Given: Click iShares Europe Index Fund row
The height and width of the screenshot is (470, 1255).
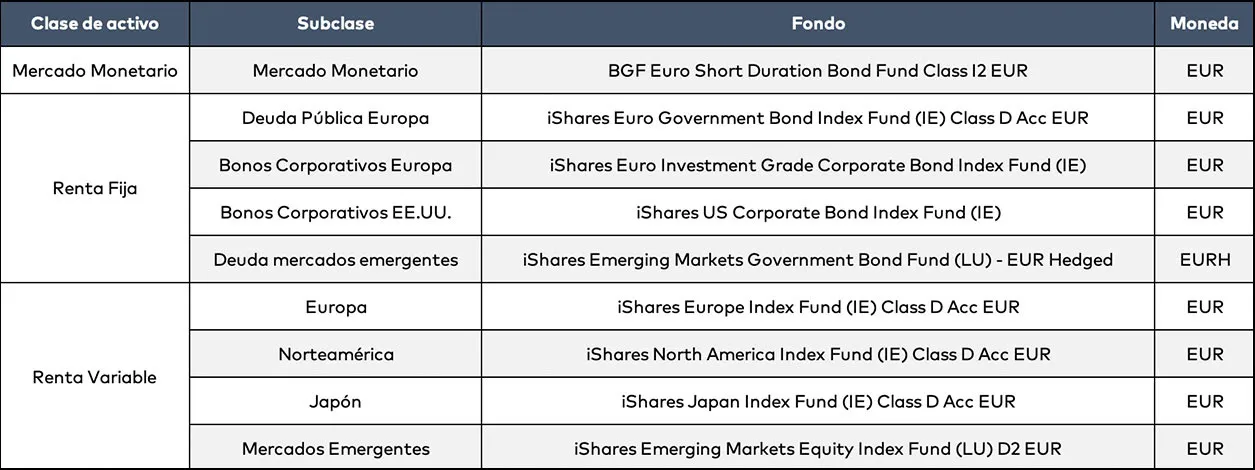Looking at the screenshot, I should [x=817, y=307].
